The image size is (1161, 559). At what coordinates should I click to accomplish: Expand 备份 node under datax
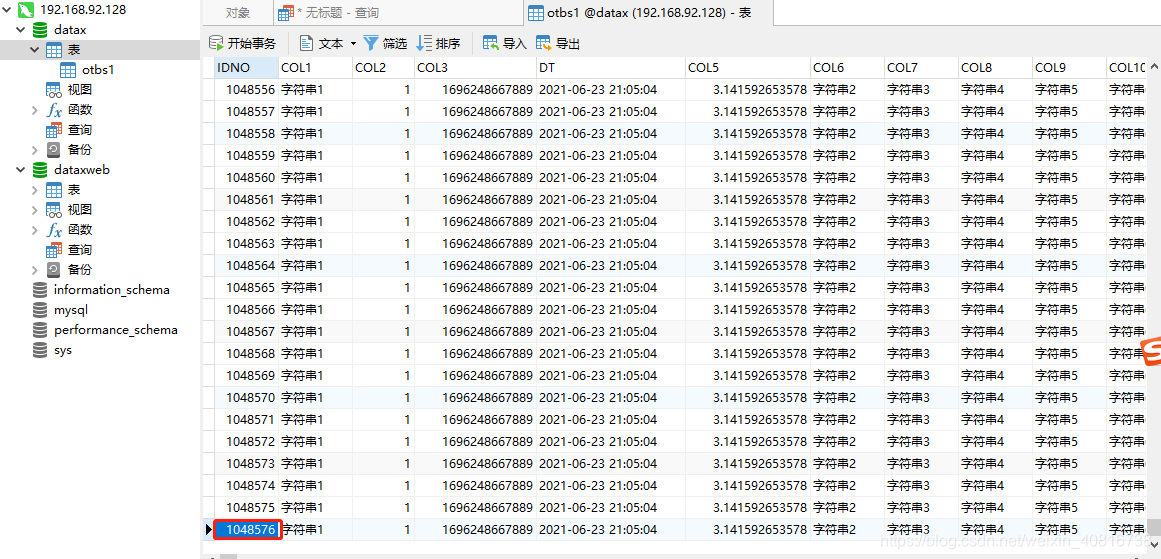tap(35, 150)
